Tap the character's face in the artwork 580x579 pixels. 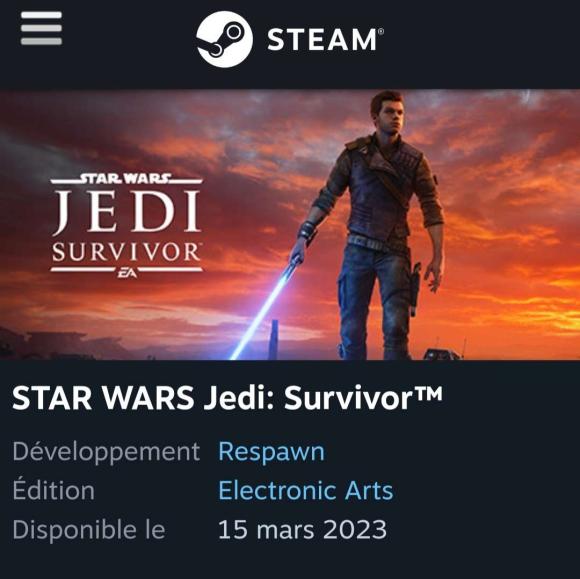coord(392,115)
